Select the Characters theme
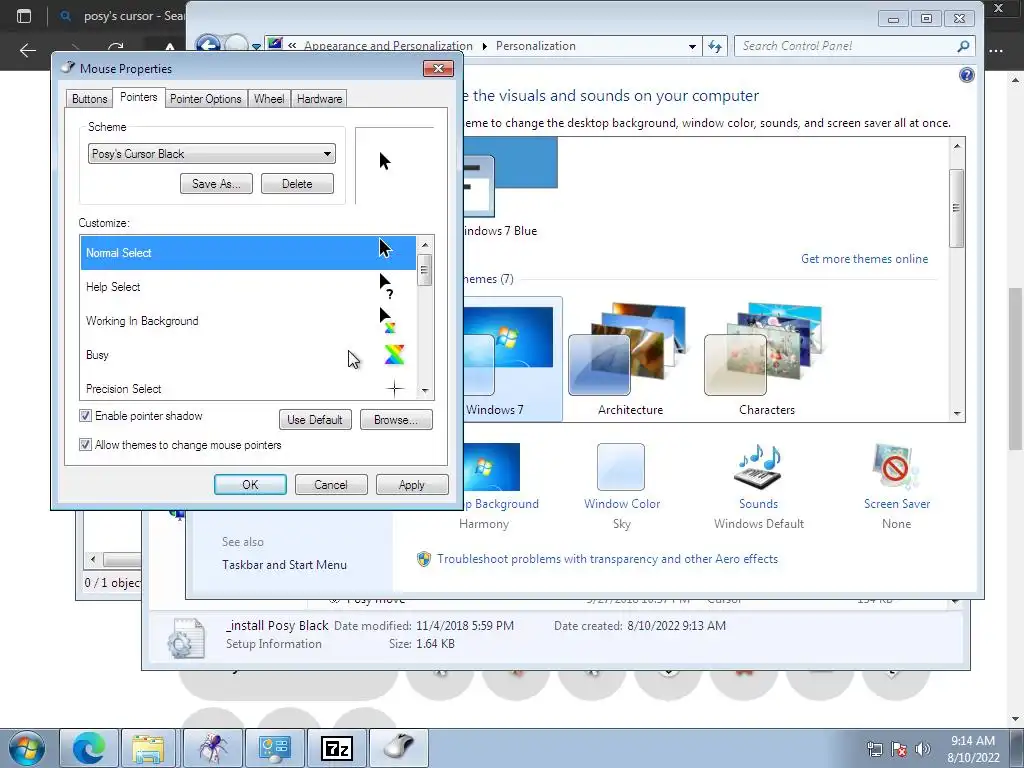 [767, 359]
